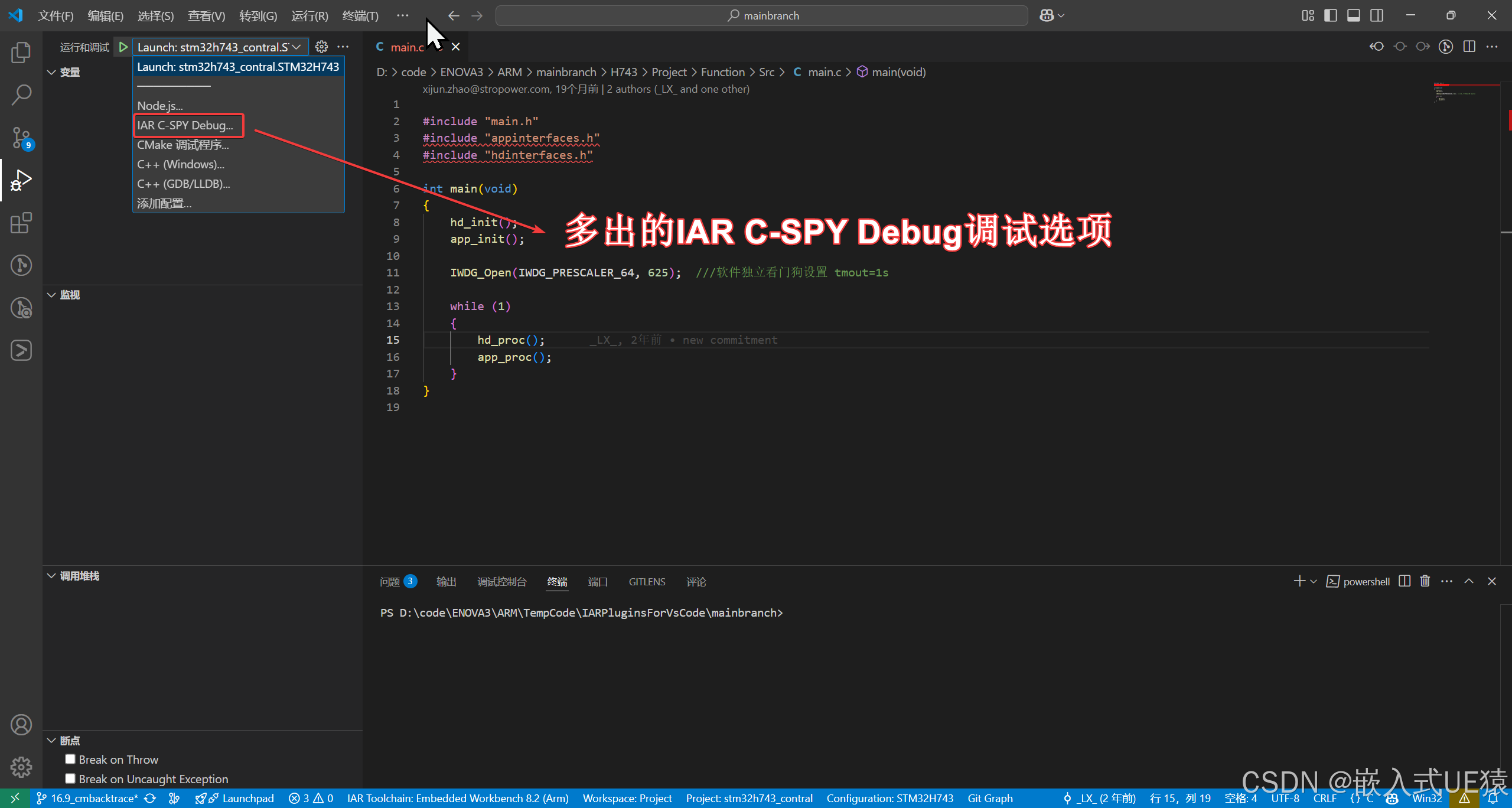The image size is (1512, 808).
Task: Open the Explorer view in activity bar
Action: (21, 53)
